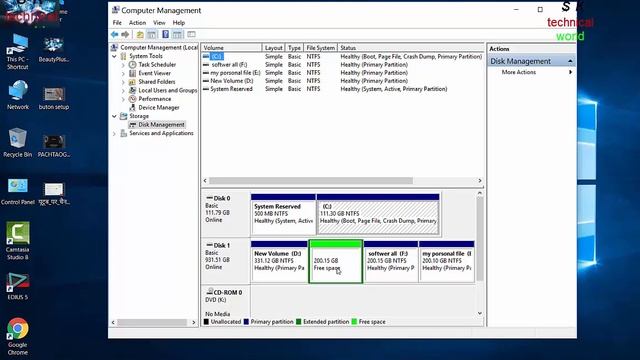Select the Recycle Bin desktop icon

pos(17,143)
